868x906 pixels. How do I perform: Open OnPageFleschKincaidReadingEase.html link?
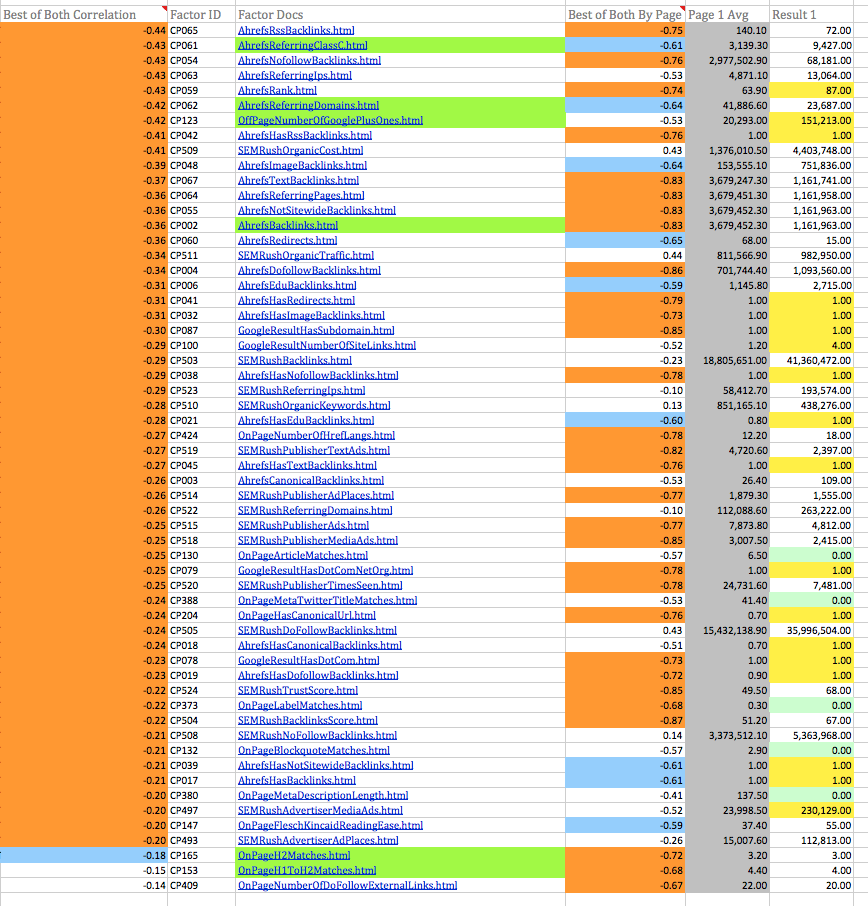click(330, 827)
